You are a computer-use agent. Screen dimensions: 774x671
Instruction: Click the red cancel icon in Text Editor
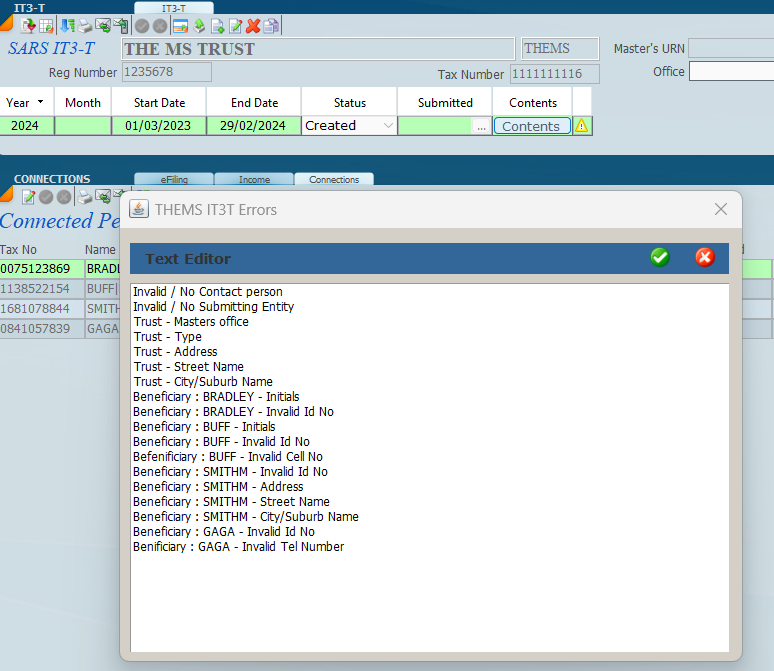(x=705, y=258)
